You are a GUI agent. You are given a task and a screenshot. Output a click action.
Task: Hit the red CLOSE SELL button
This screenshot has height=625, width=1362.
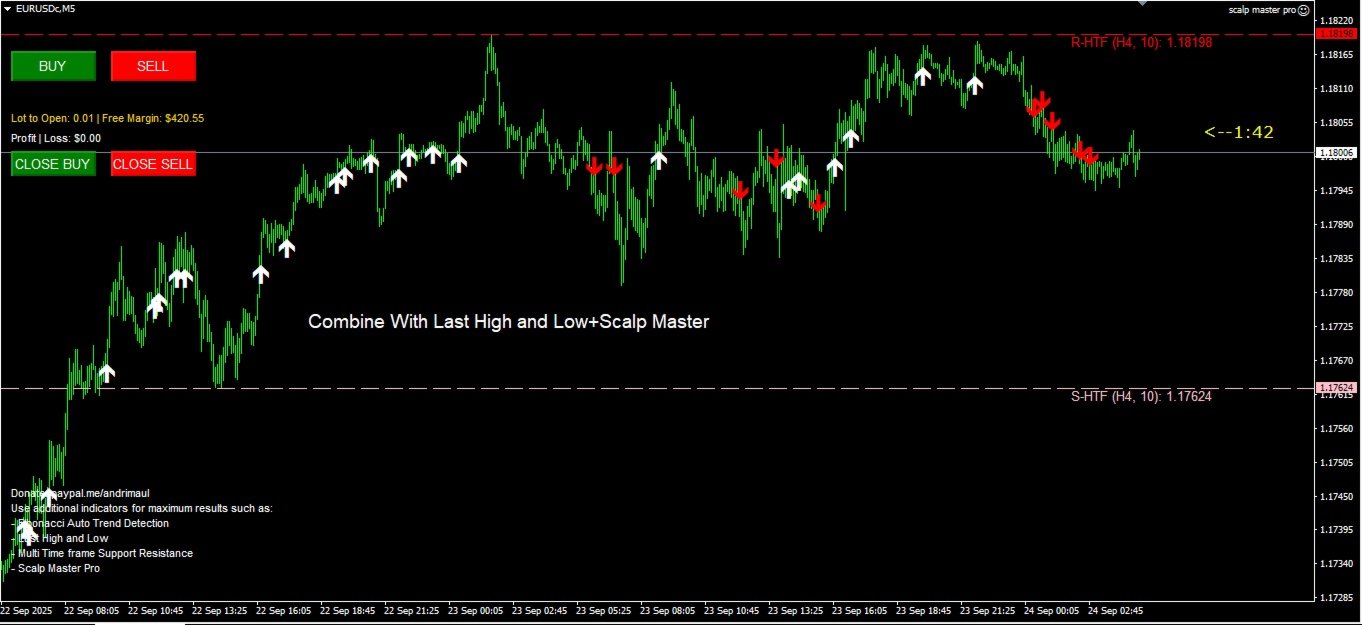[x=153, y=164]
